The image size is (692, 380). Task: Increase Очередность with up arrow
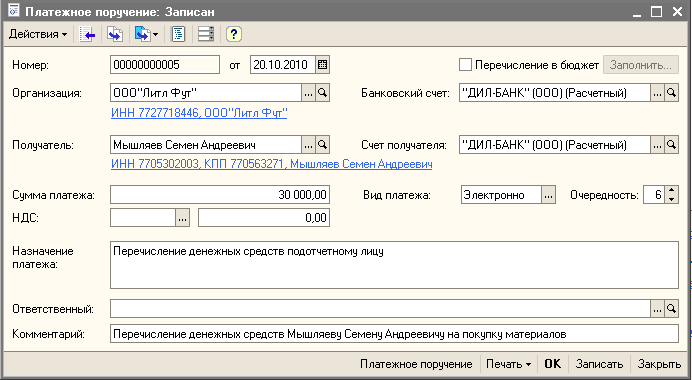tap(671, 190)
